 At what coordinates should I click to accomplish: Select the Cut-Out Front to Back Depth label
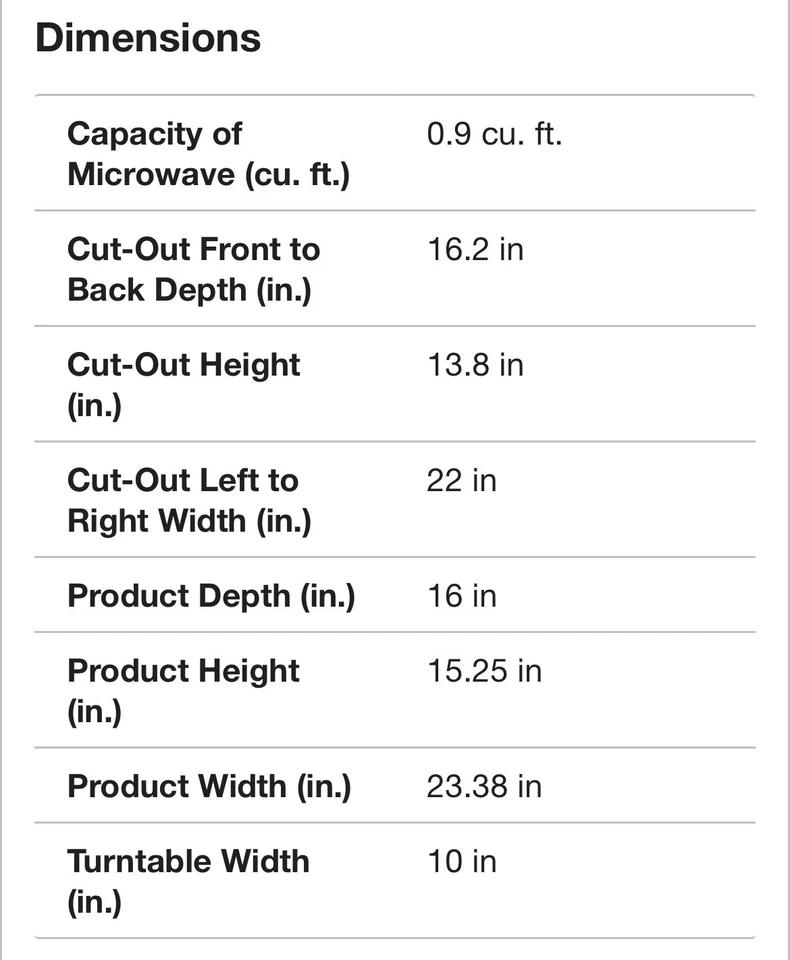(x=193, y=269)
